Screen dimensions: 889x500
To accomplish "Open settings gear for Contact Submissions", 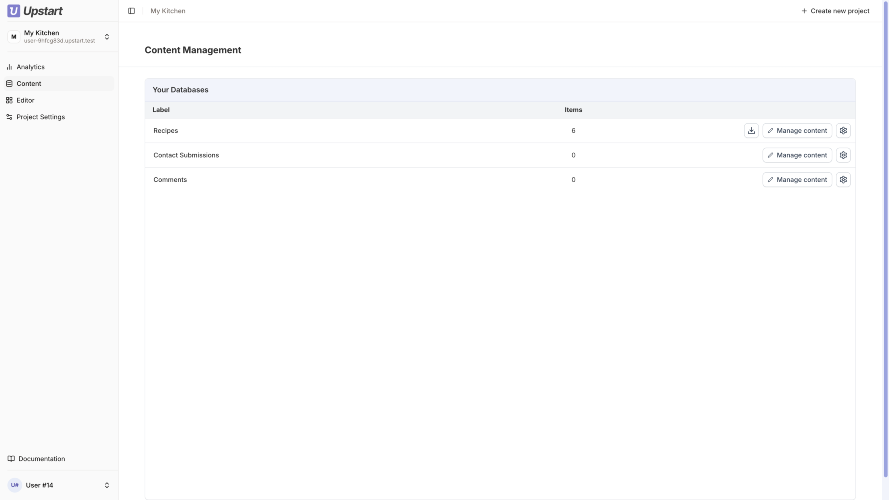I will (843, 155).
